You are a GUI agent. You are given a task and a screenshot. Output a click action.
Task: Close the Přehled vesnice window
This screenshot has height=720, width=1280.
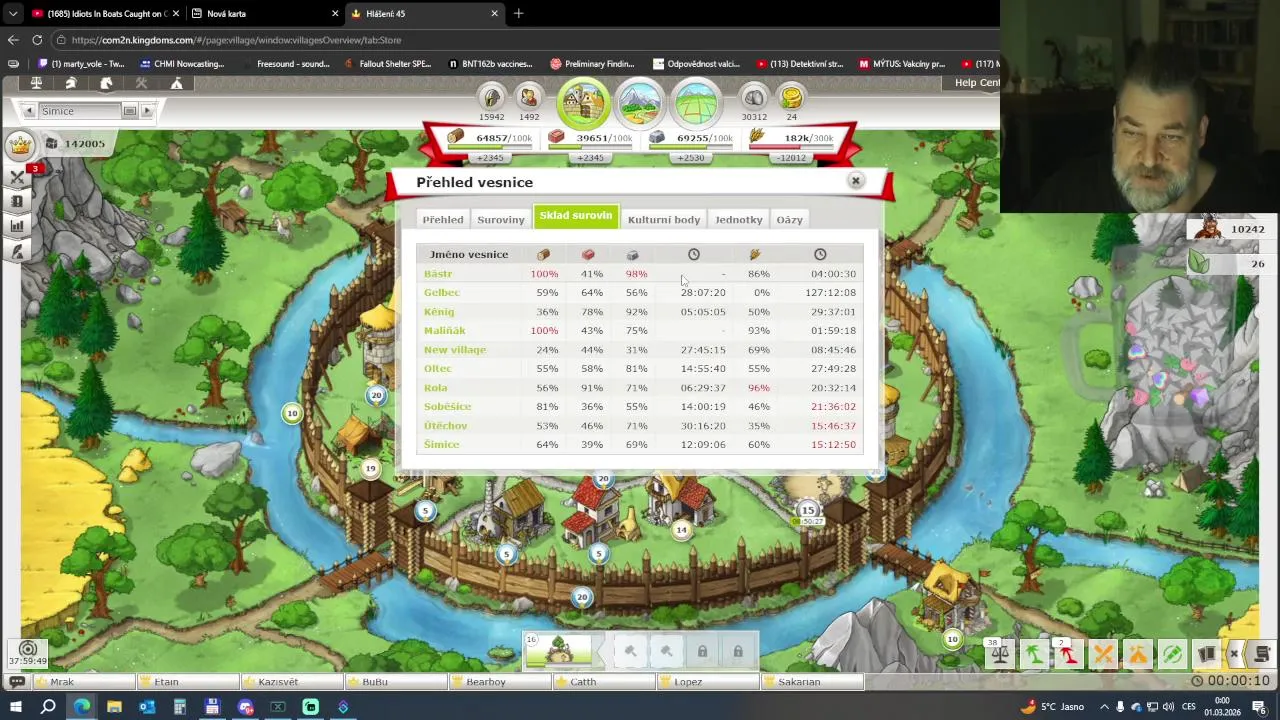click(x=855, y=181)
